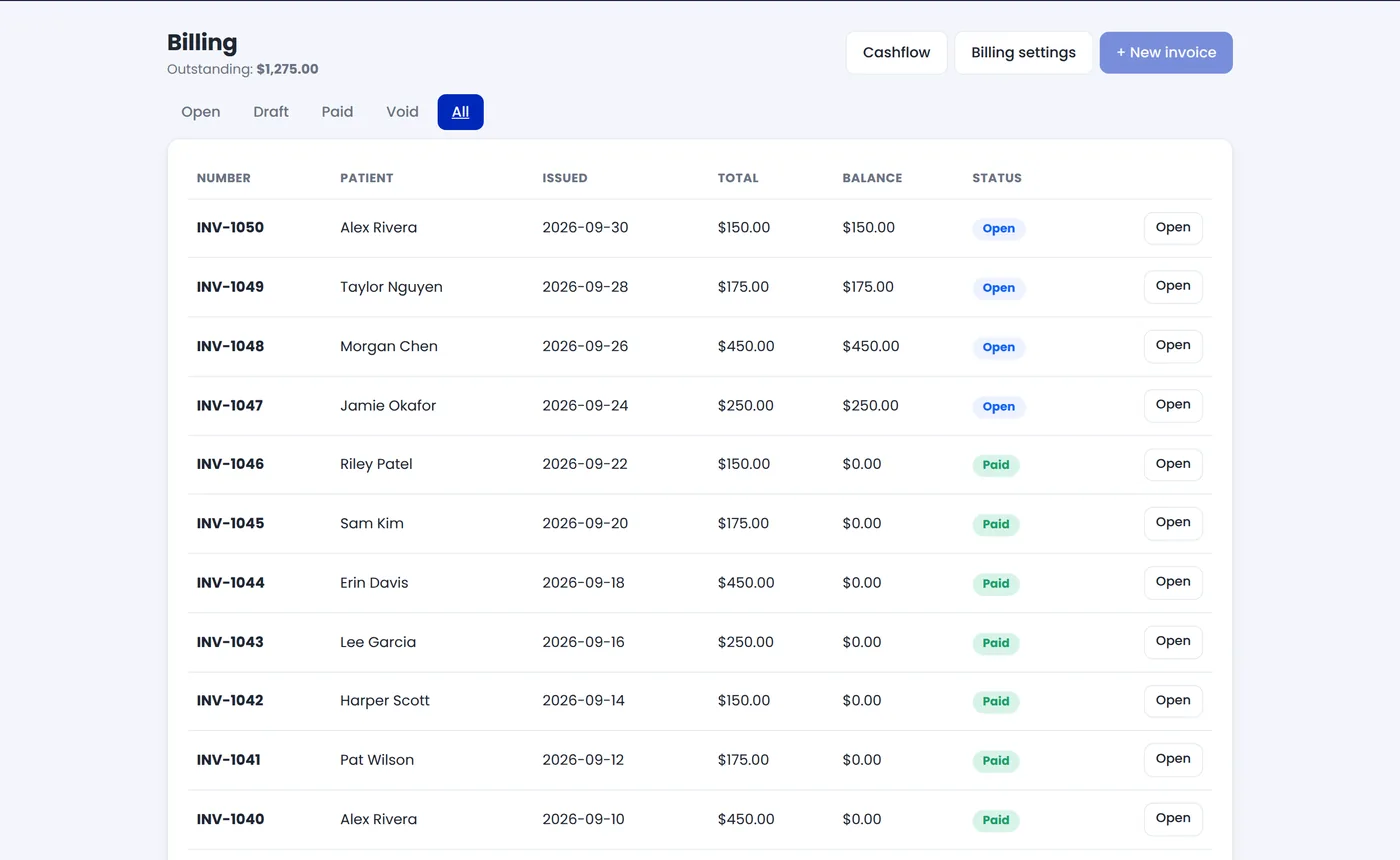This screenshot has height=860, width=1400.
Task: Click the Open button for INV-1050
Action: [x=1173, y=228]
